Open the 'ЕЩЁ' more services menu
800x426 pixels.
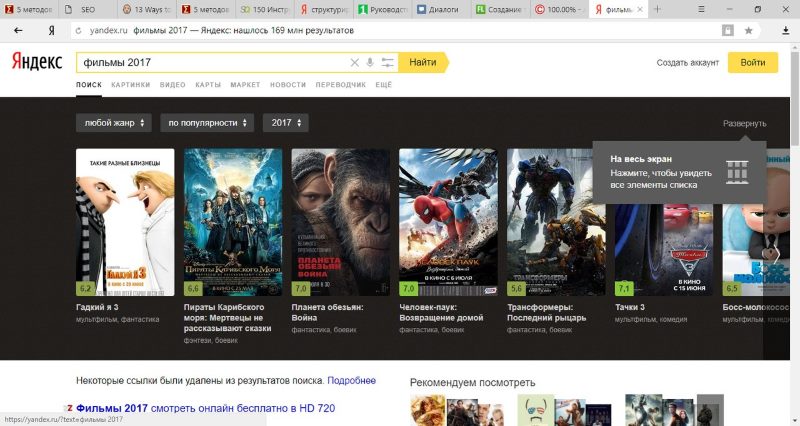coord(384,85)
